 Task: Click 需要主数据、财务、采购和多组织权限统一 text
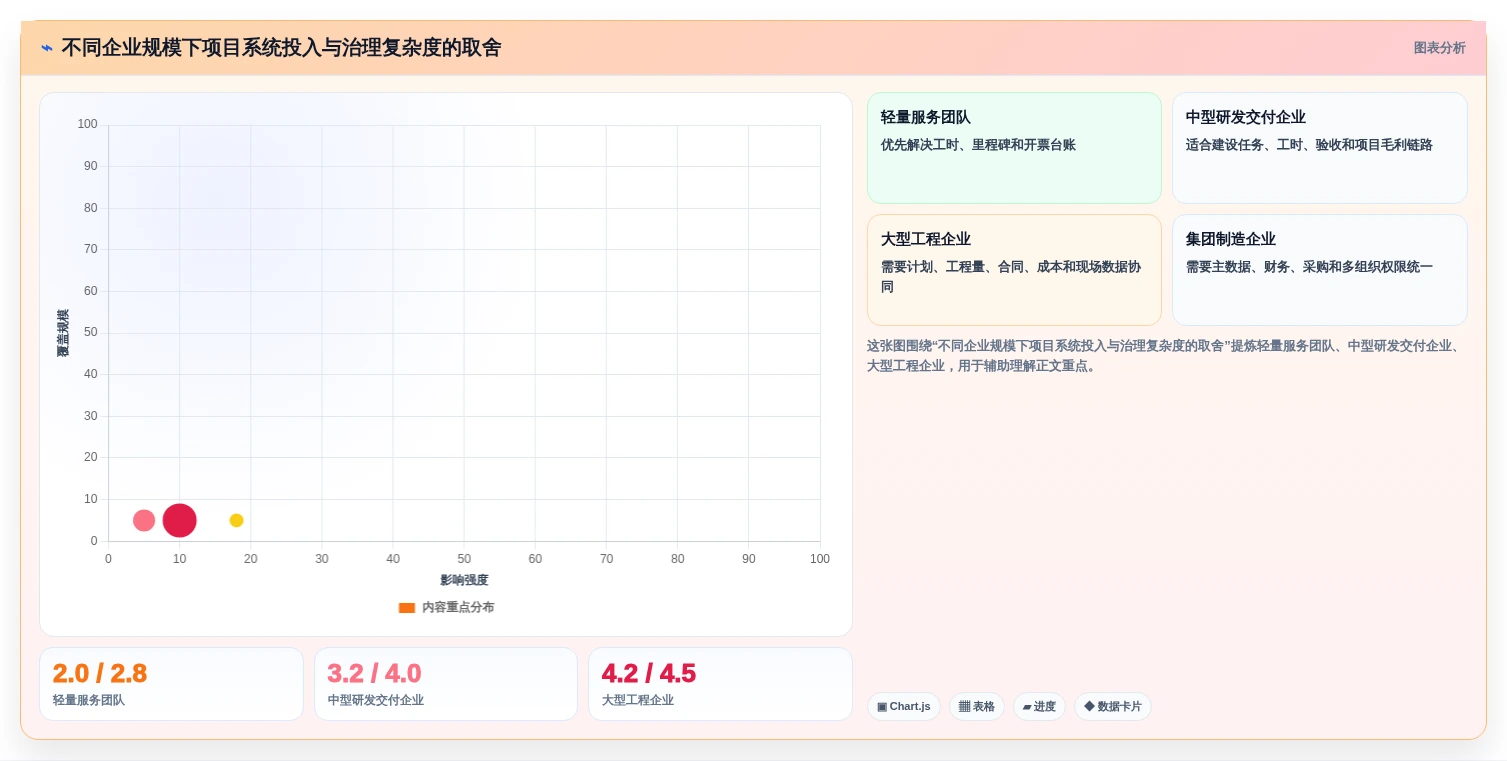point(1309,267)
